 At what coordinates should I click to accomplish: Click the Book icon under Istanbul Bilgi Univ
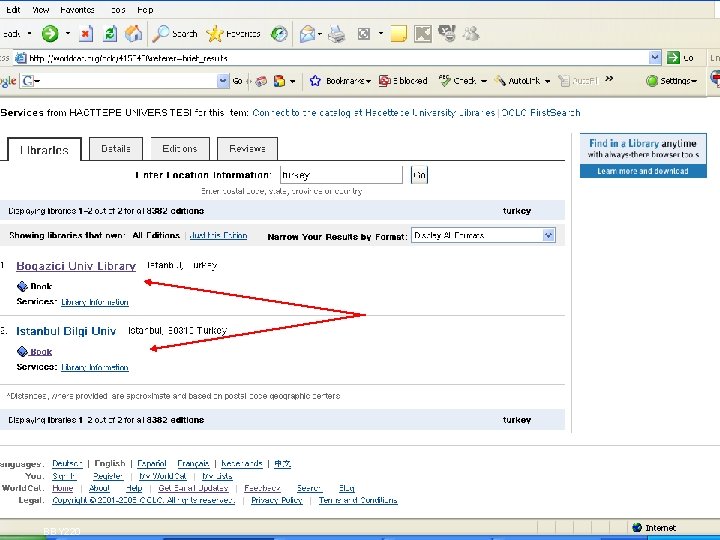(22, 352)
